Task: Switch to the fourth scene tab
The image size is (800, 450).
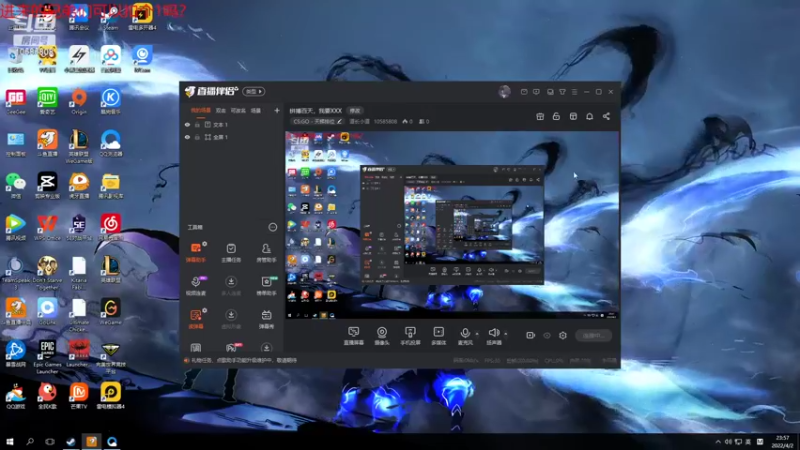Action: point(256,110)
